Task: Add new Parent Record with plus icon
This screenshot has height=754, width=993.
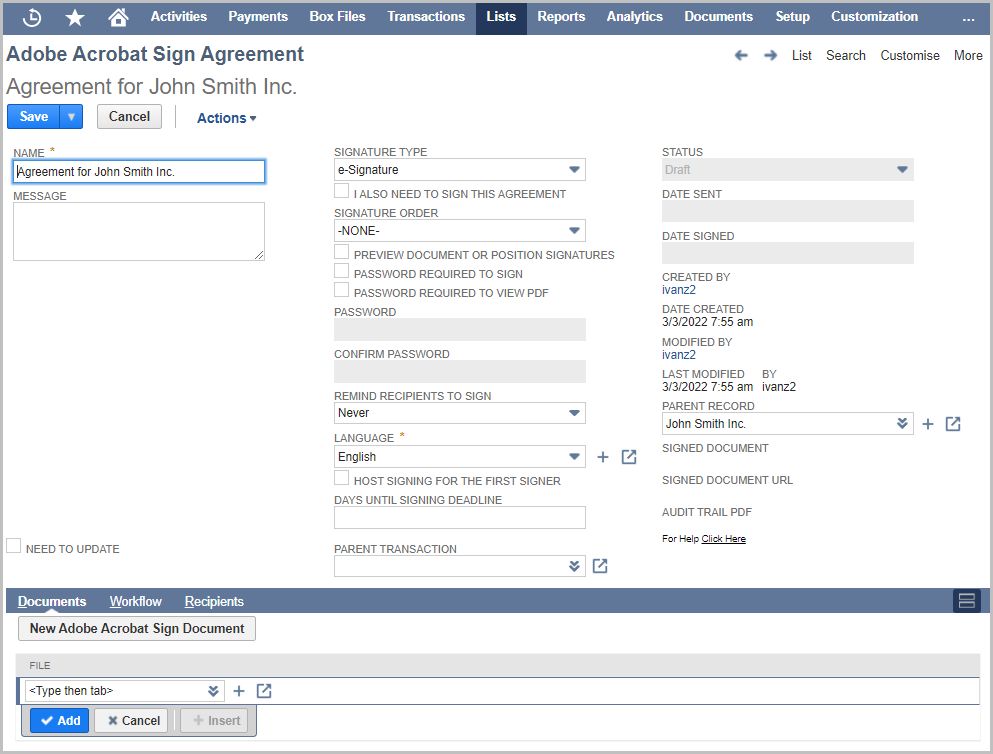Action: coord(928,424)
